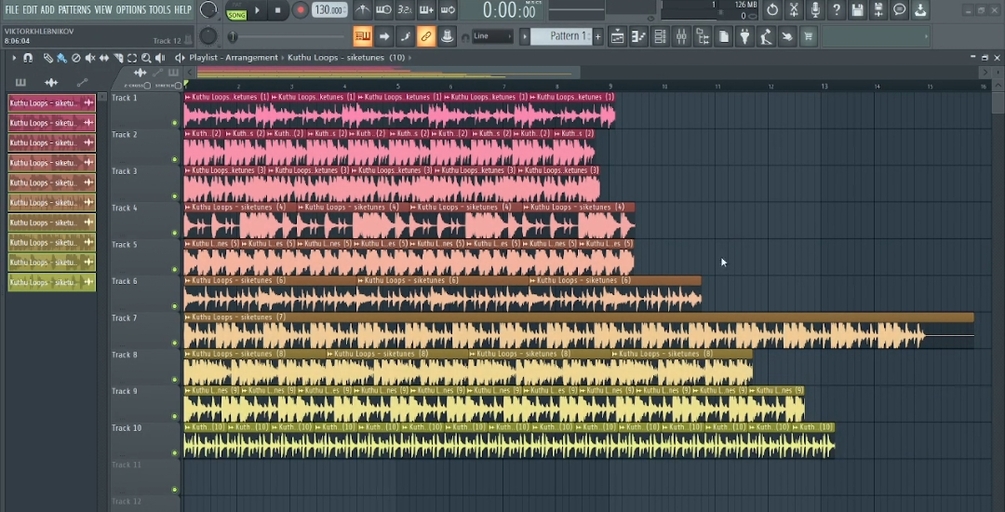Image resolution: width=1005 pixels, height=512 pixels.
Task: Toggle the playlist snap magnet icon
Action: 28,58
